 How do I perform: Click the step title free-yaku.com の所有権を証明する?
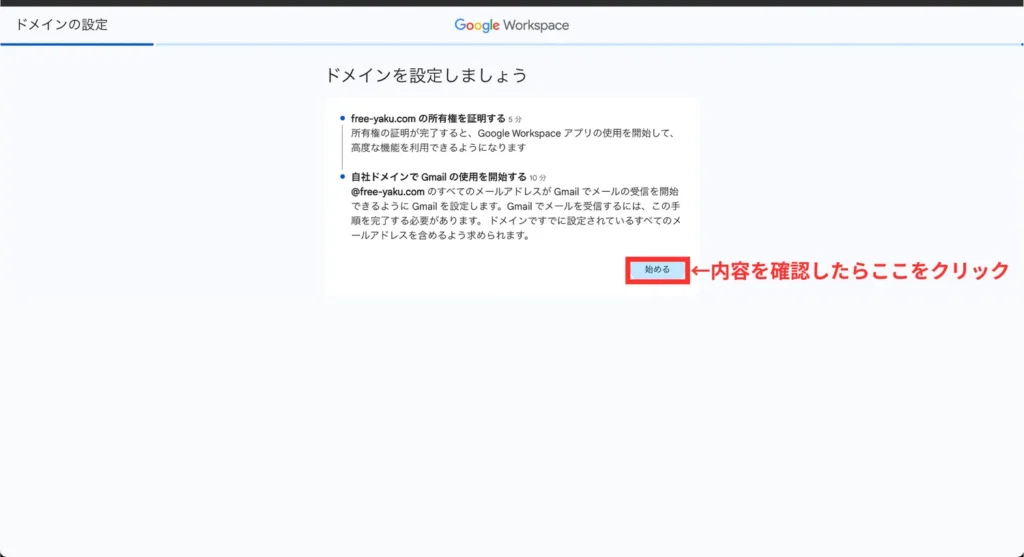pos(427,118)
